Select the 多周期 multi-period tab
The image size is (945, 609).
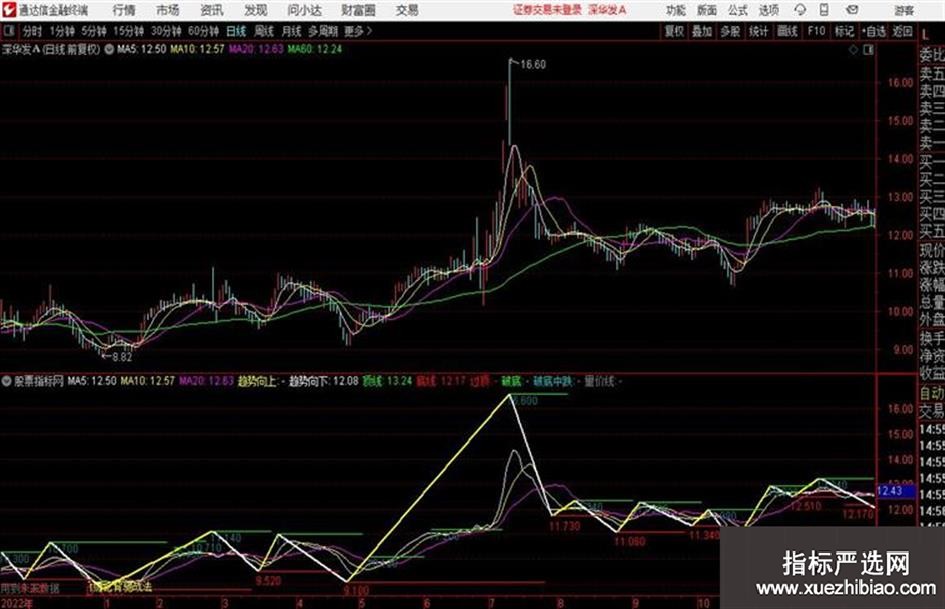coord(323,31)
